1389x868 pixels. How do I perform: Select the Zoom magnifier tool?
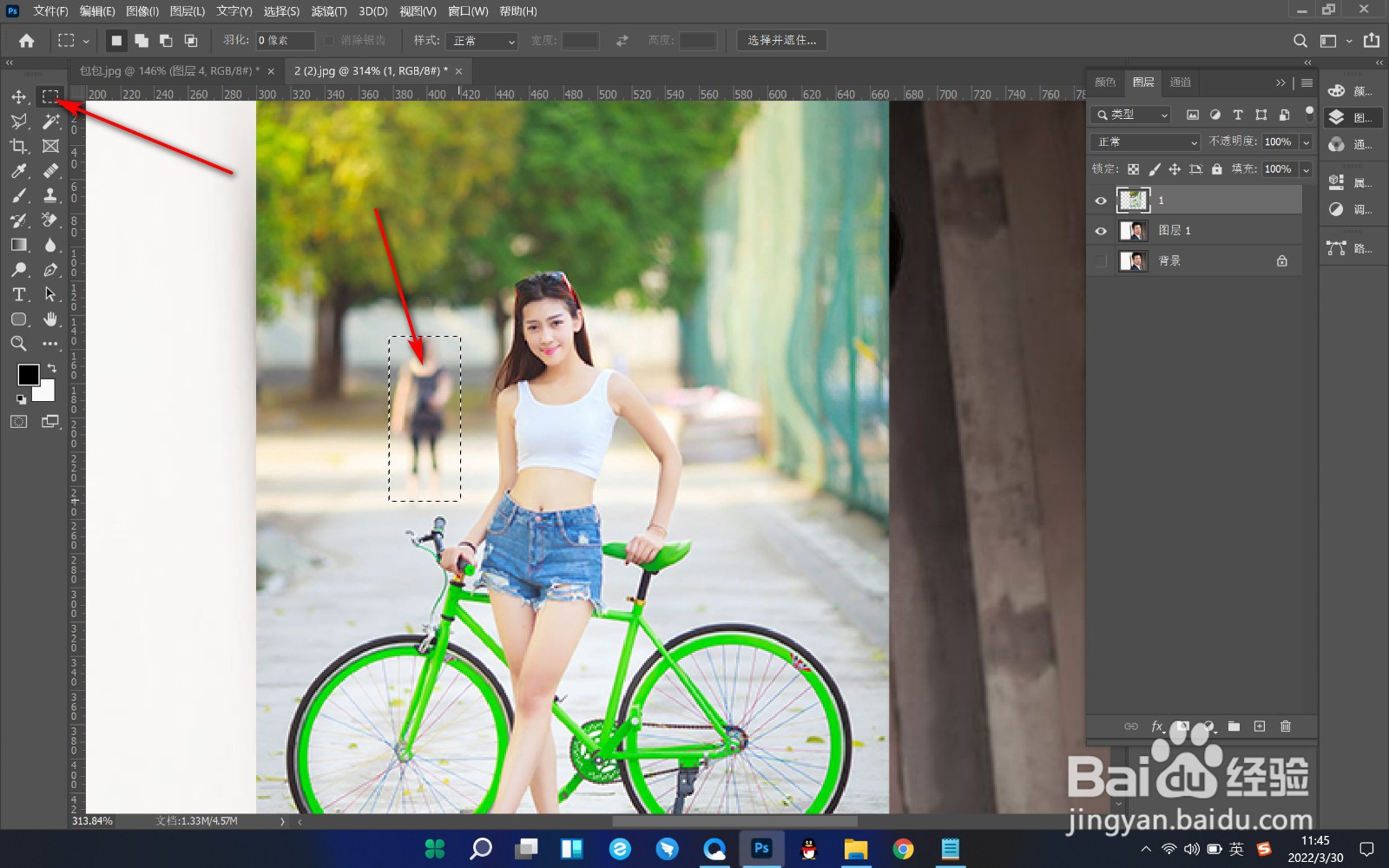[18, 344]
